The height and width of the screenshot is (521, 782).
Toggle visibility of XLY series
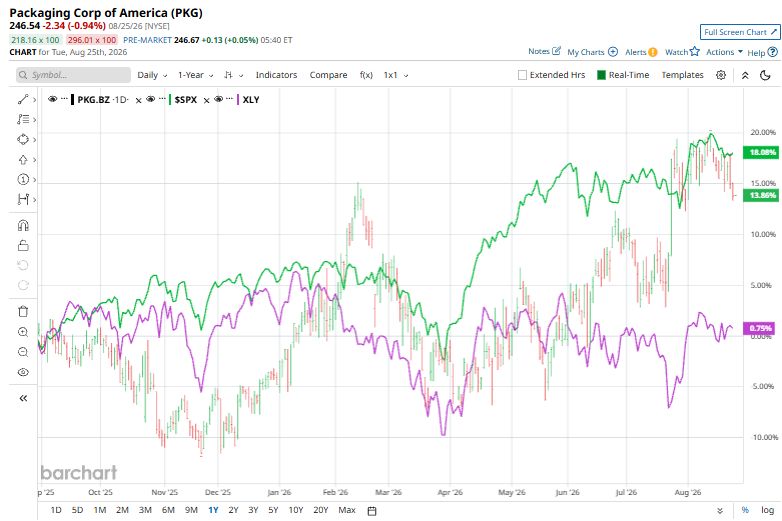point(218,99)
